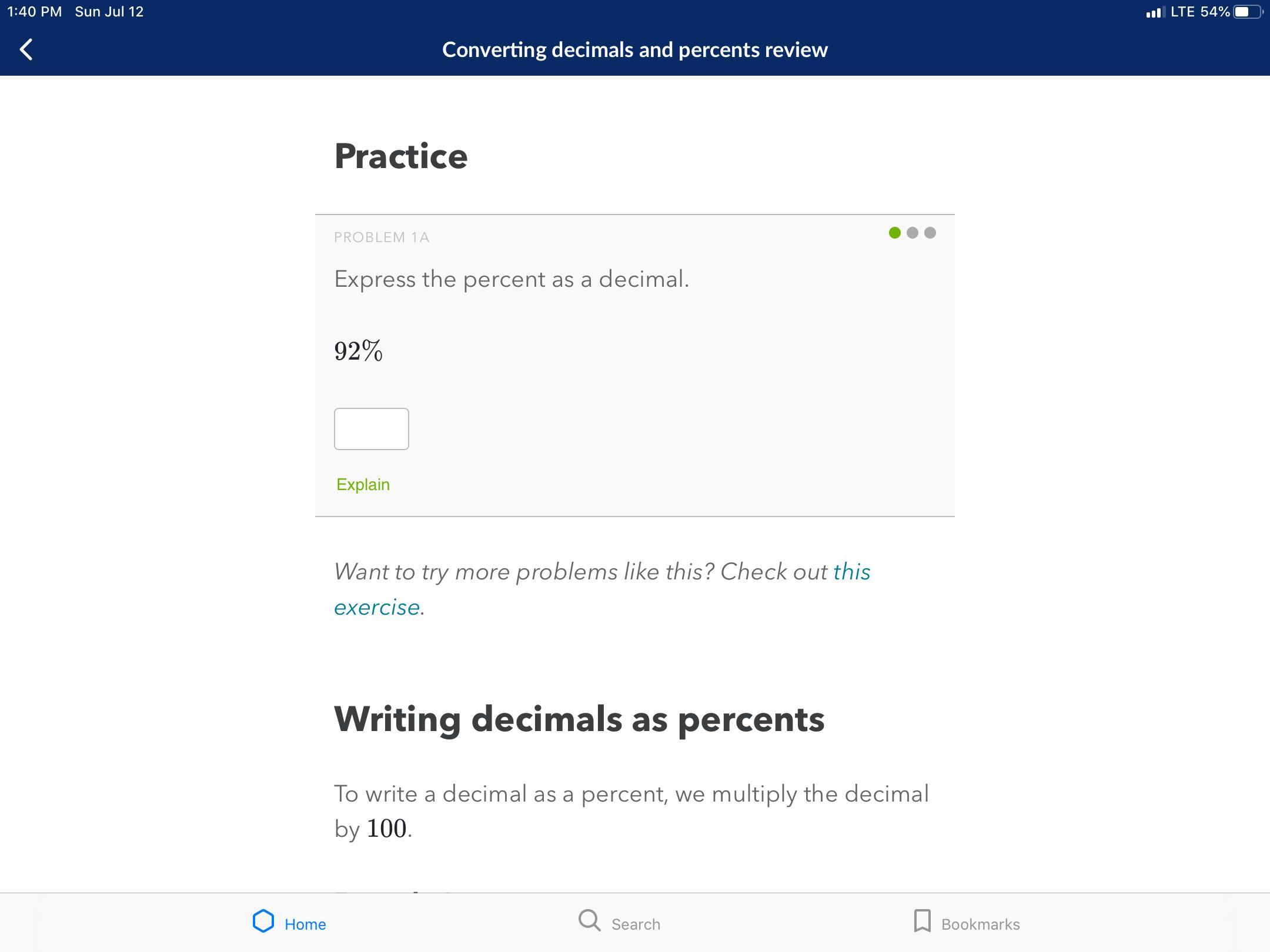Tap the Bookmarks ribbon icon
This screenshot has width=1270, height=952.
tap(922, 921)
